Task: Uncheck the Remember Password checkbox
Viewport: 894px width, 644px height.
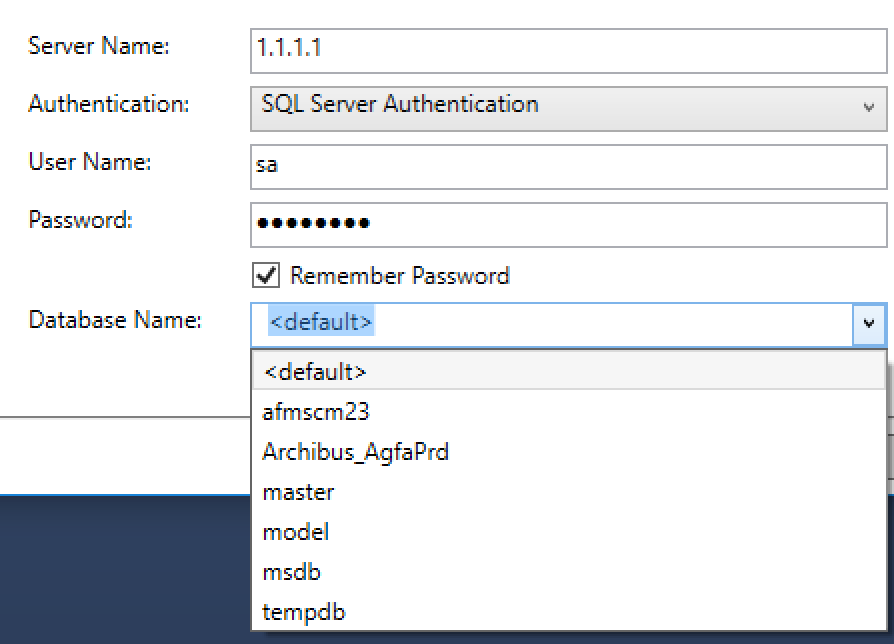Action: tap(266, 276)
